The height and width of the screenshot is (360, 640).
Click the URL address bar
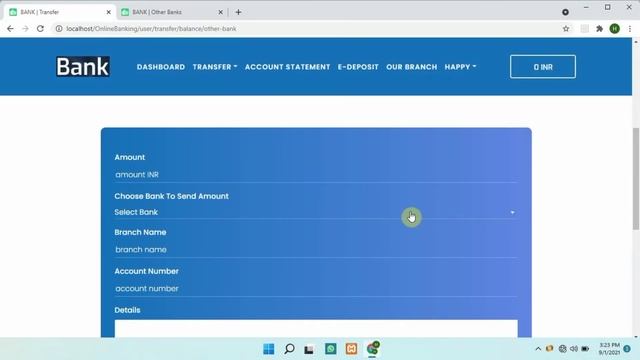pos(310,29)
